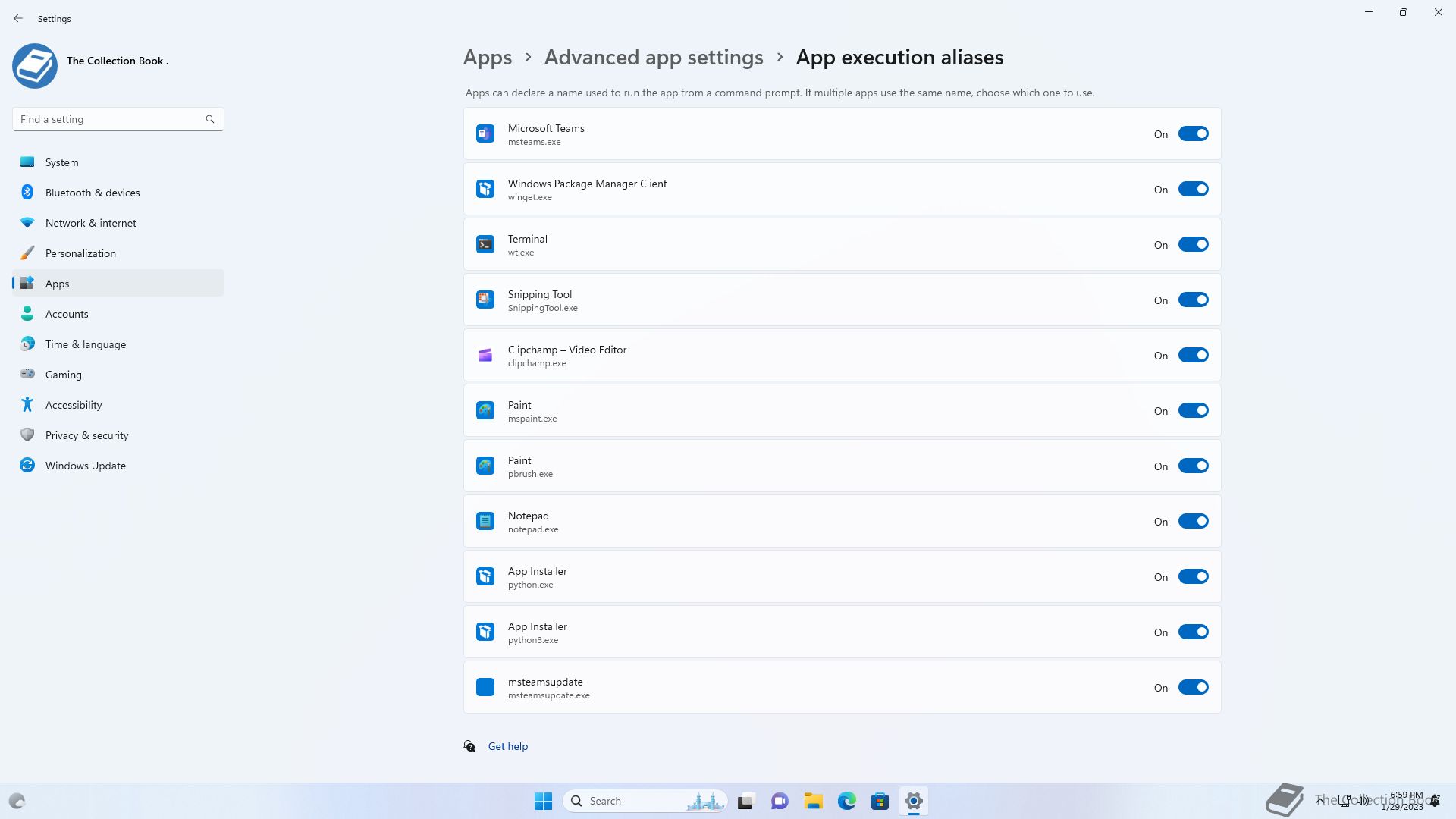Turn off the python3.exe alias
This screenshot has height=819, width=1456.
1193,632
